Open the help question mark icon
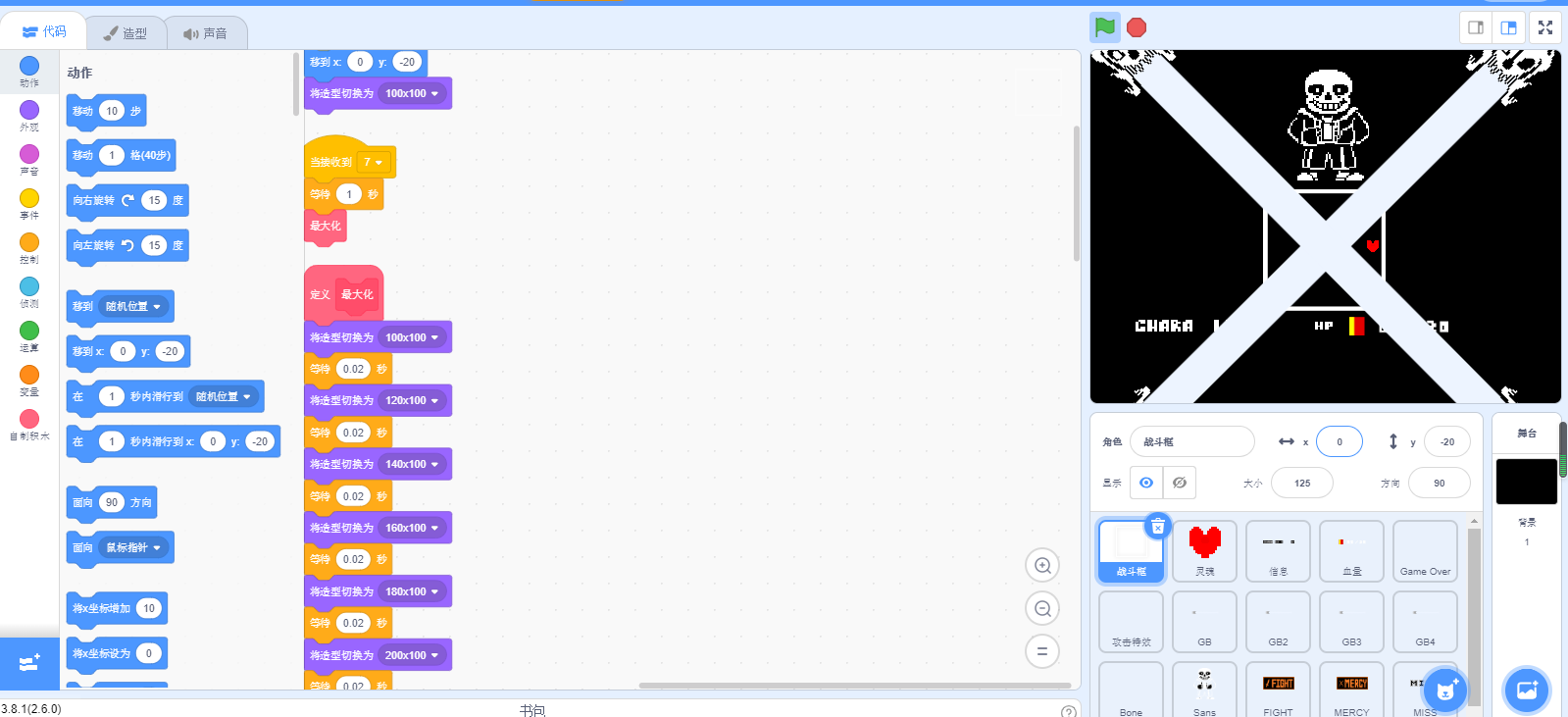This screenshot has width=1568, height=717. pyautogui.click(x=1068, y=711)
